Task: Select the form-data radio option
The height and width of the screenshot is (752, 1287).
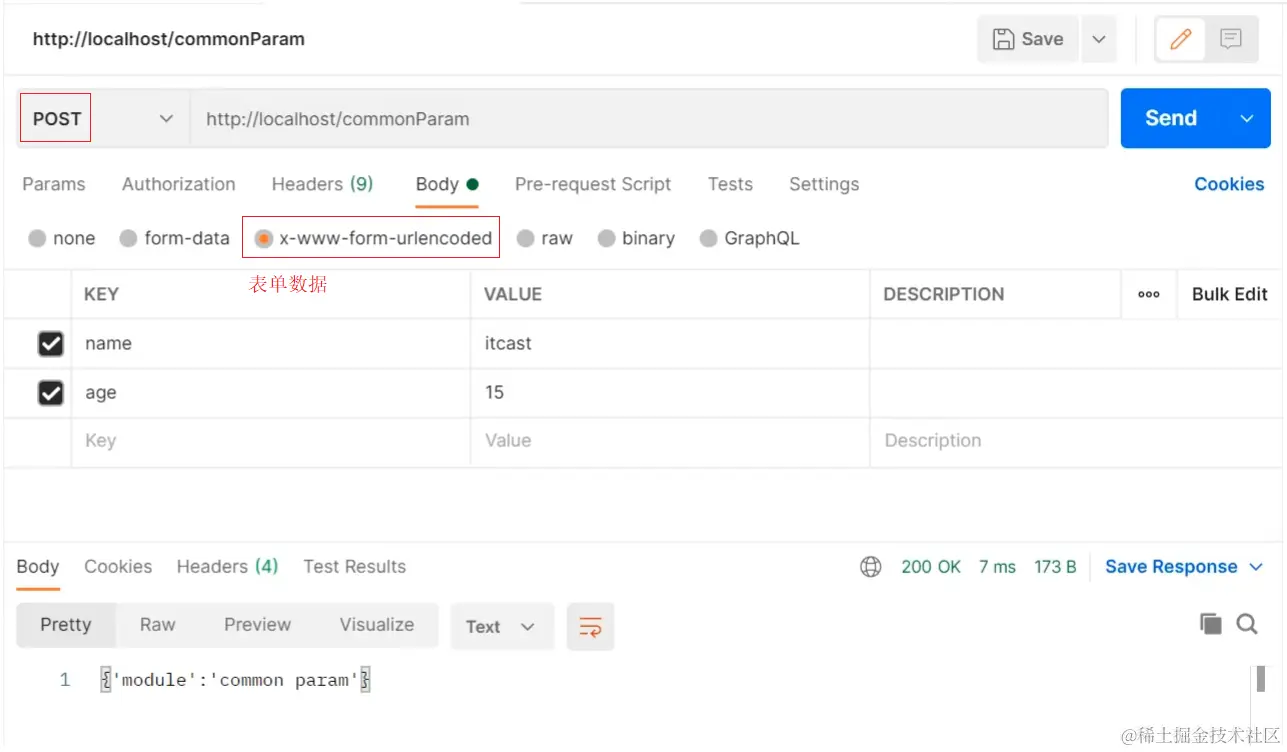Action: [128, 238]
